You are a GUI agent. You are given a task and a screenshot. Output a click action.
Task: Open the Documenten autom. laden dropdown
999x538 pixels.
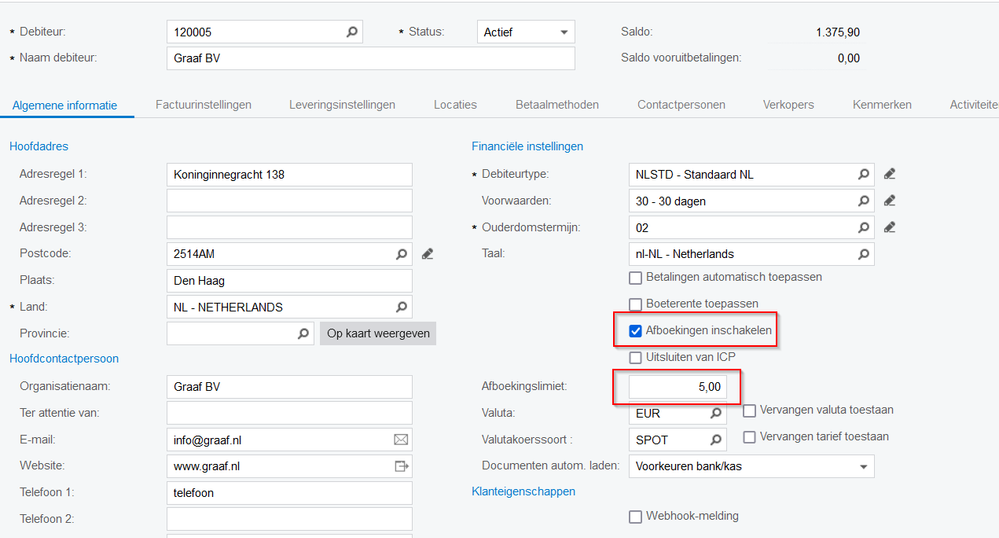click(x=751, y=466)
